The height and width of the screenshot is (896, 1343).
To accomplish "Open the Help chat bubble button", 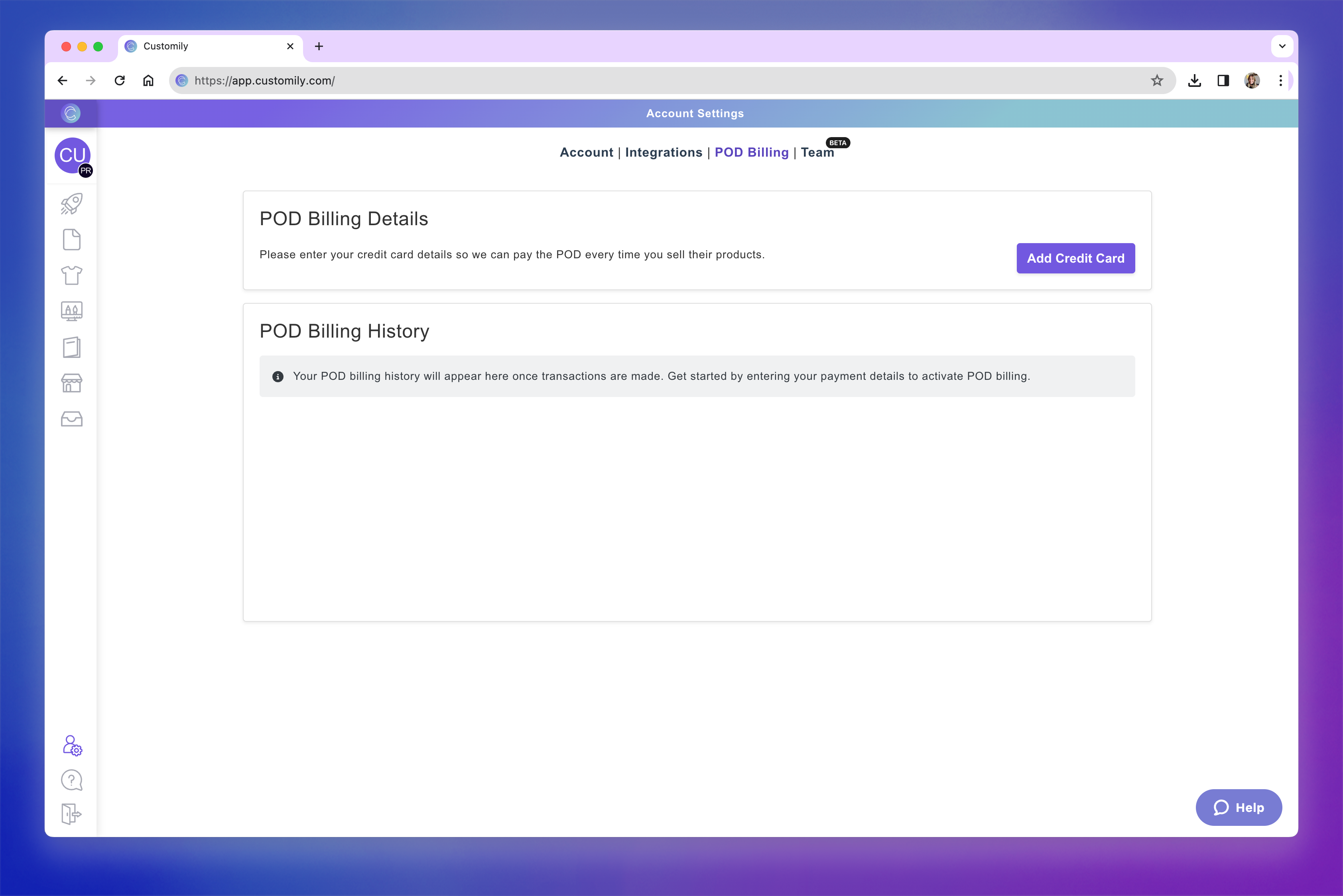I will pos(1239,808).
